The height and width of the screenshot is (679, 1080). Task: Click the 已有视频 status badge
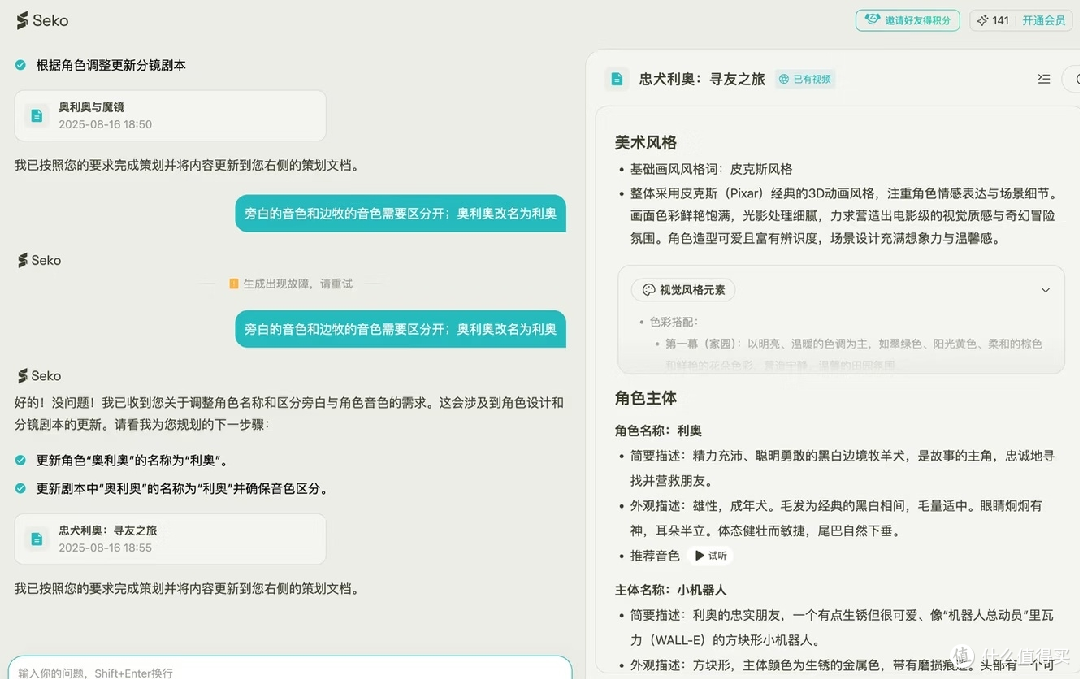[x=804, y=79]
